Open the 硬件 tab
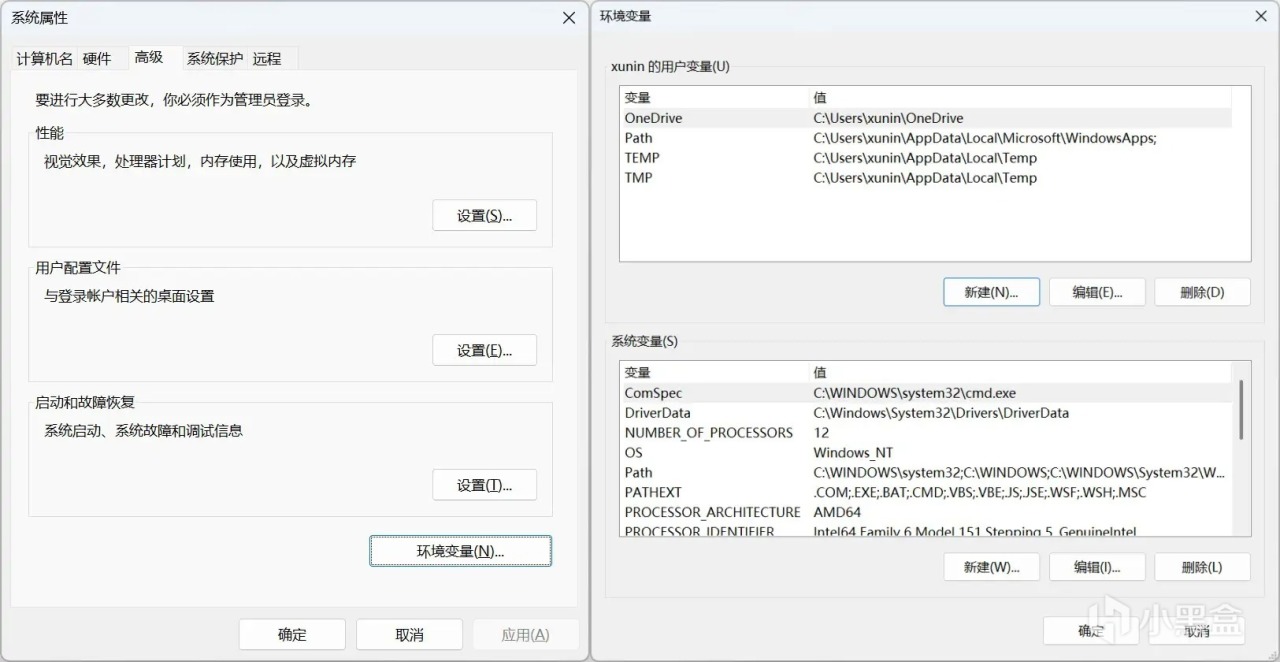This screenshot has width=1280, height=662. pos(97,59)
